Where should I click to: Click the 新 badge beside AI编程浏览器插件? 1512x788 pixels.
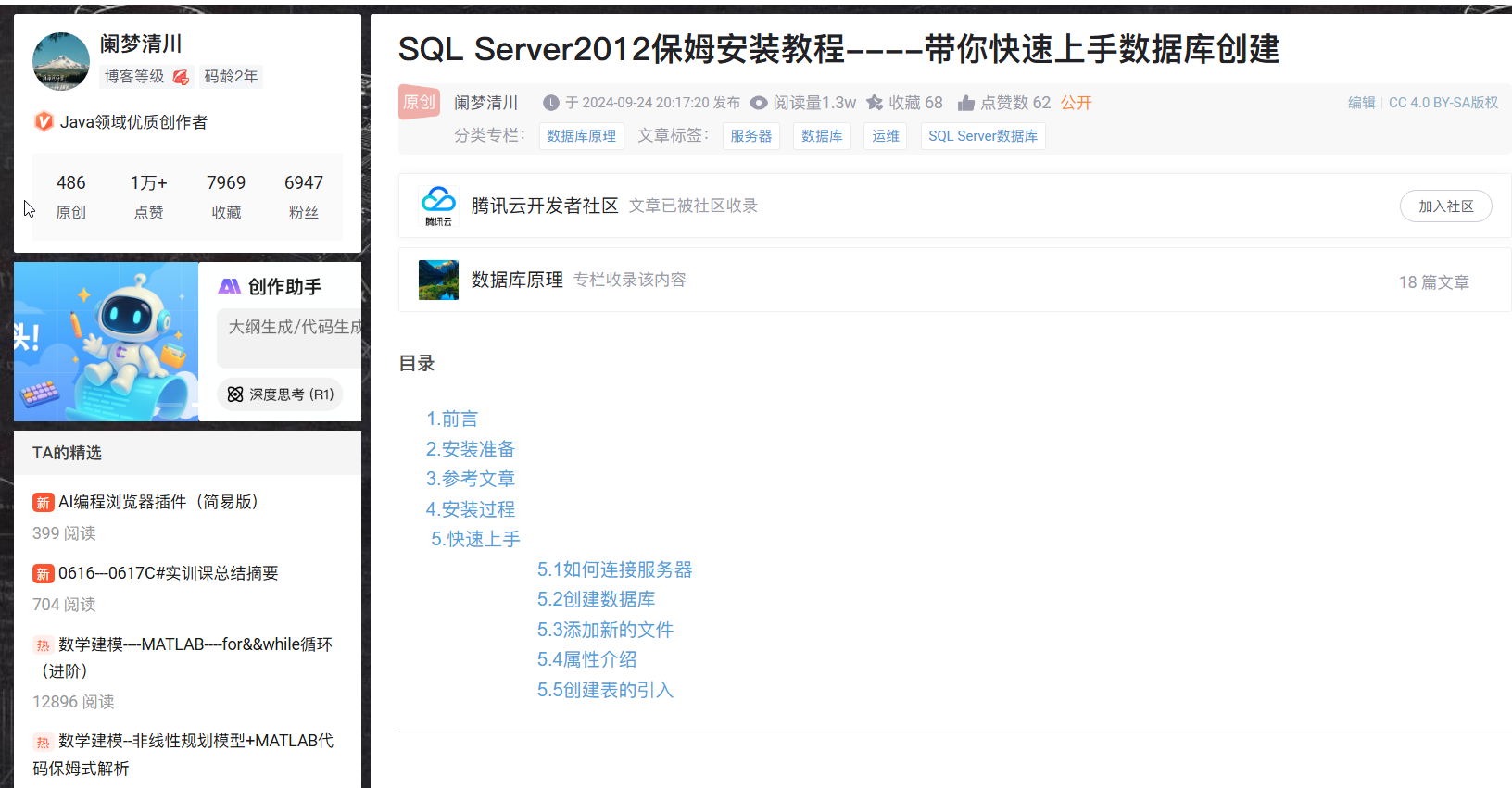click(x=43, y=503)
